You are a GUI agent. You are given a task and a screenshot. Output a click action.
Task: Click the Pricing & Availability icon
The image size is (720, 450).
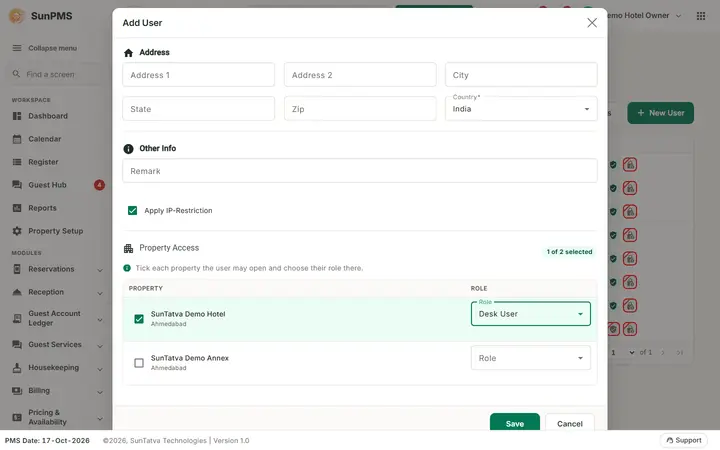click(17, 417)
